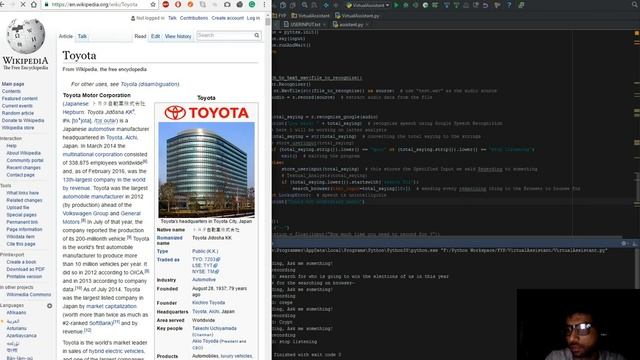Open the Wikipedia Article tab
640x360 pixels.
coord(66,36)
